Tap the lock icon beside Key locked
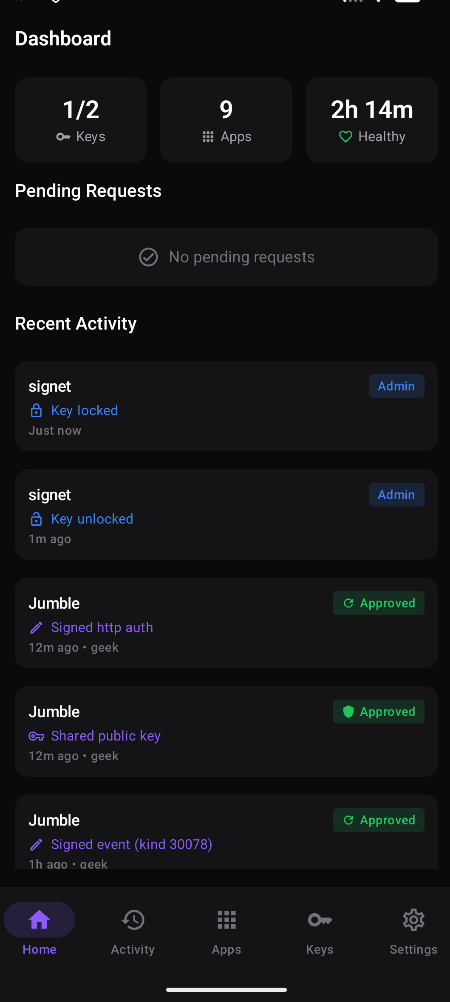 point(36,410)
